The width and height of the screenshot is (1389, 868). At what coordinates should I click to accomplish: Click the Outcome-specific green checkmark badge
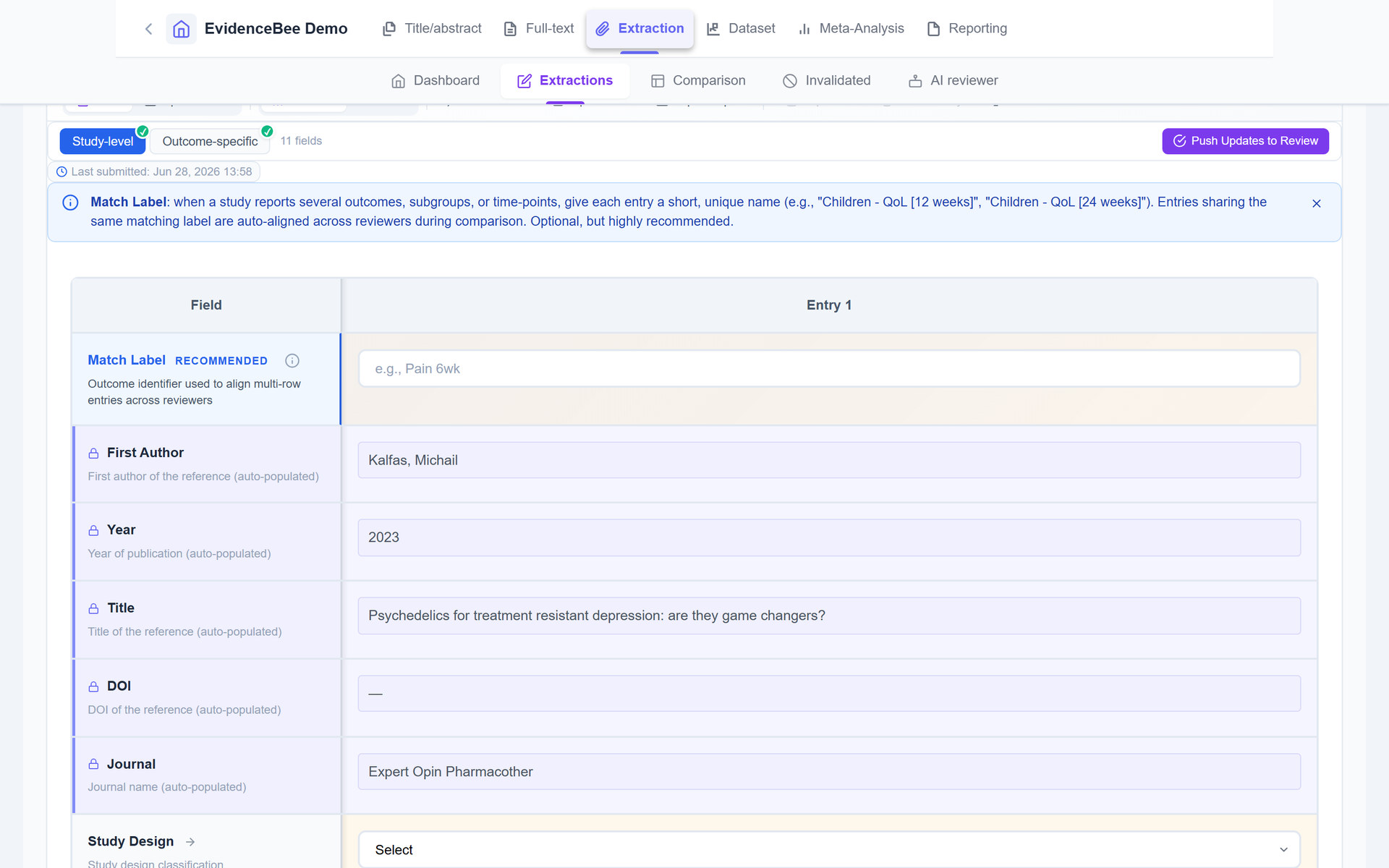pos(267,131)
